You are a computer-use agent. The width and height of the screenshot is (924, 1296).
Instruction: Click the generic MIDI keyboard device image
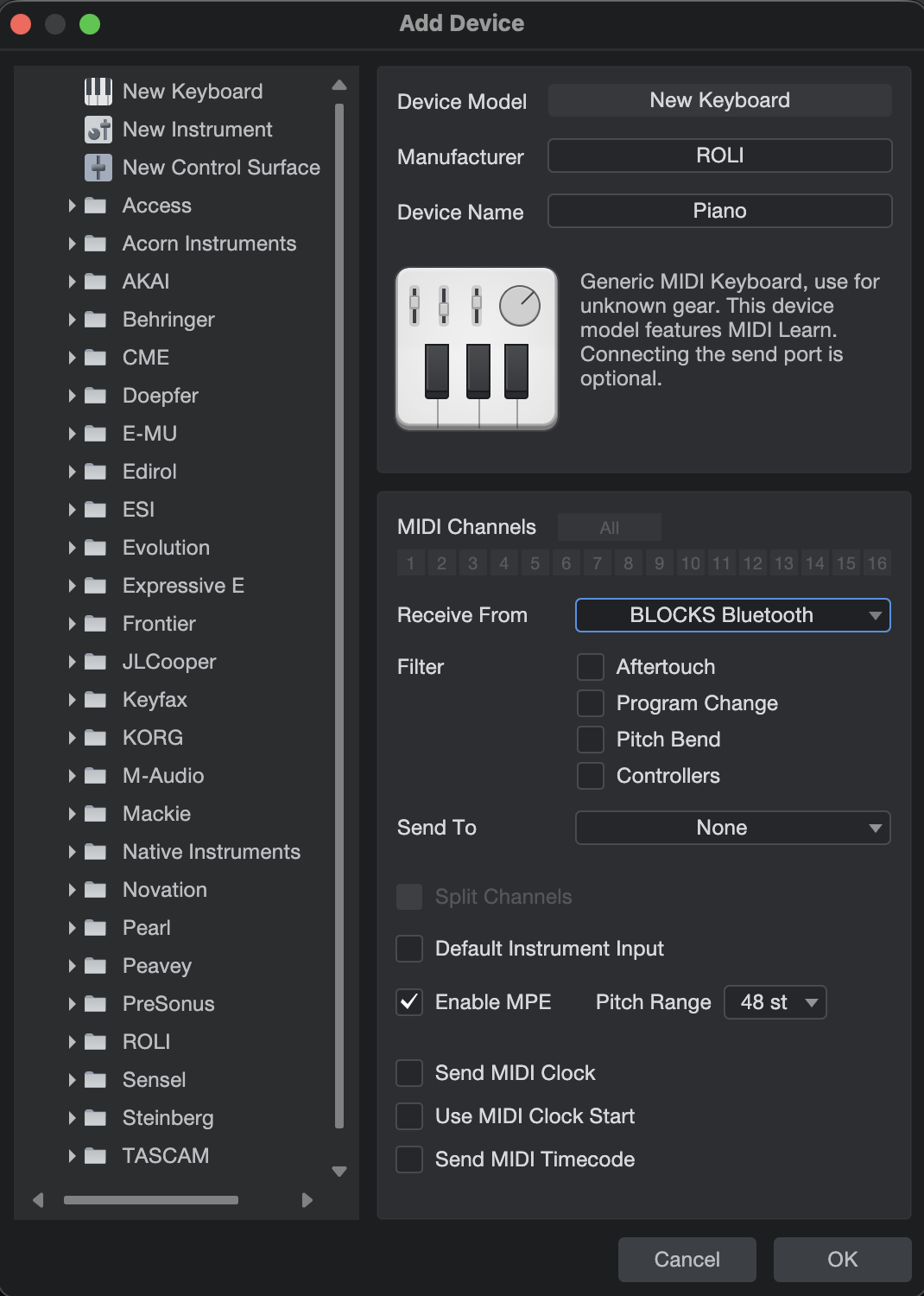pyautogui.click(x=477, y=348)
